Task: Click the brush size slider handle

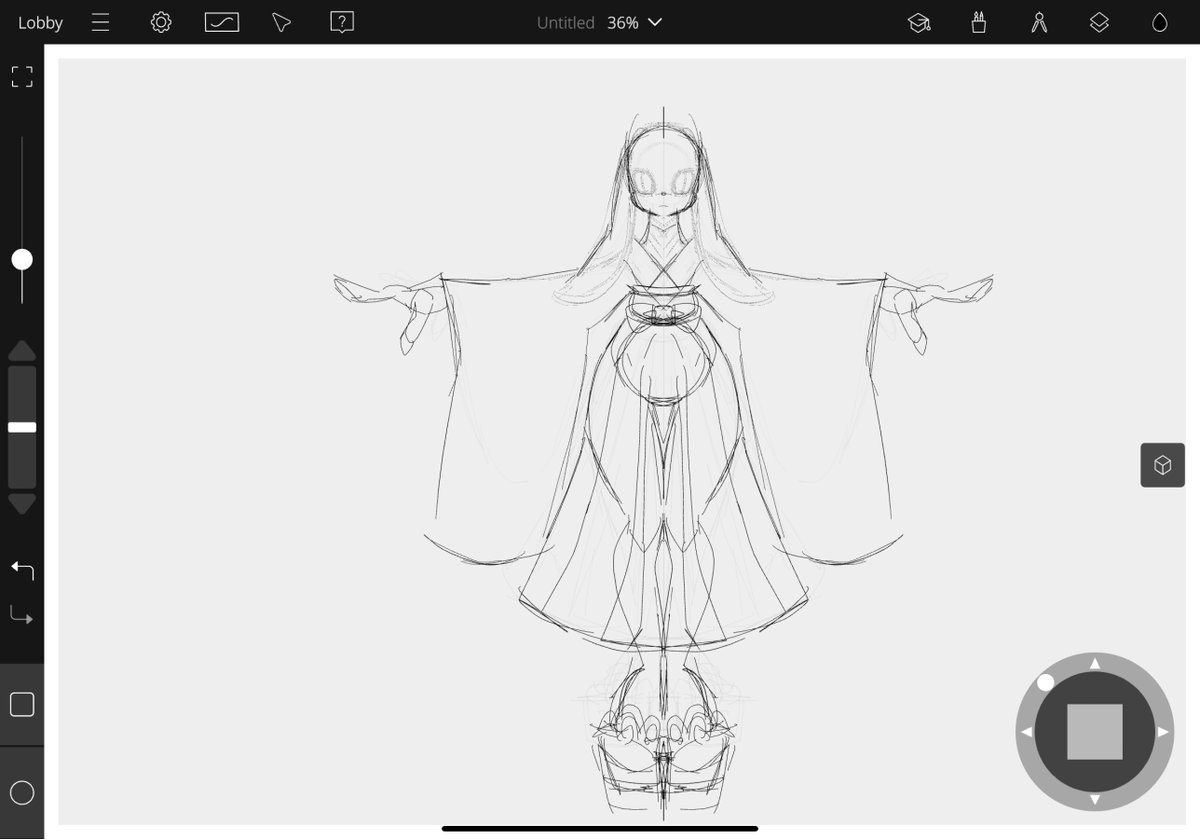Action: [22, 260]
